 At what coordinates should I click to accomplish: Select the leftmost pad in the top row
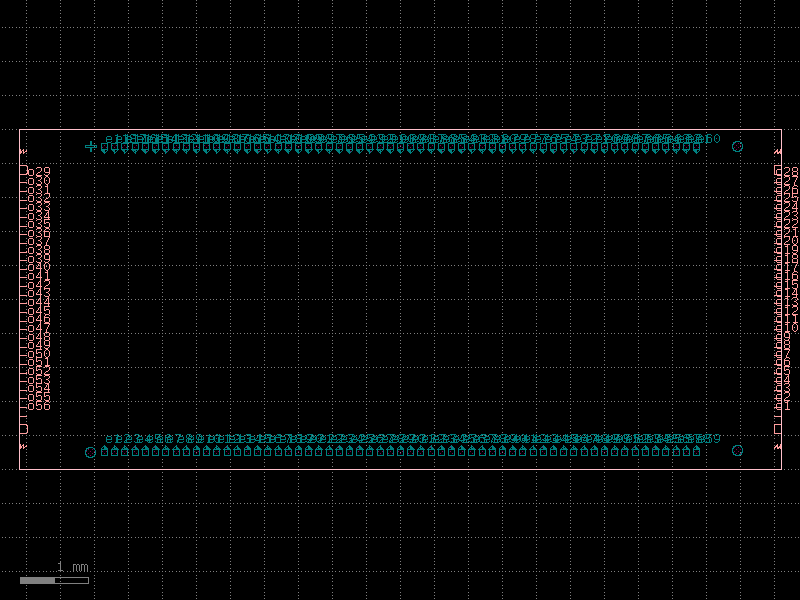point(105,148)
